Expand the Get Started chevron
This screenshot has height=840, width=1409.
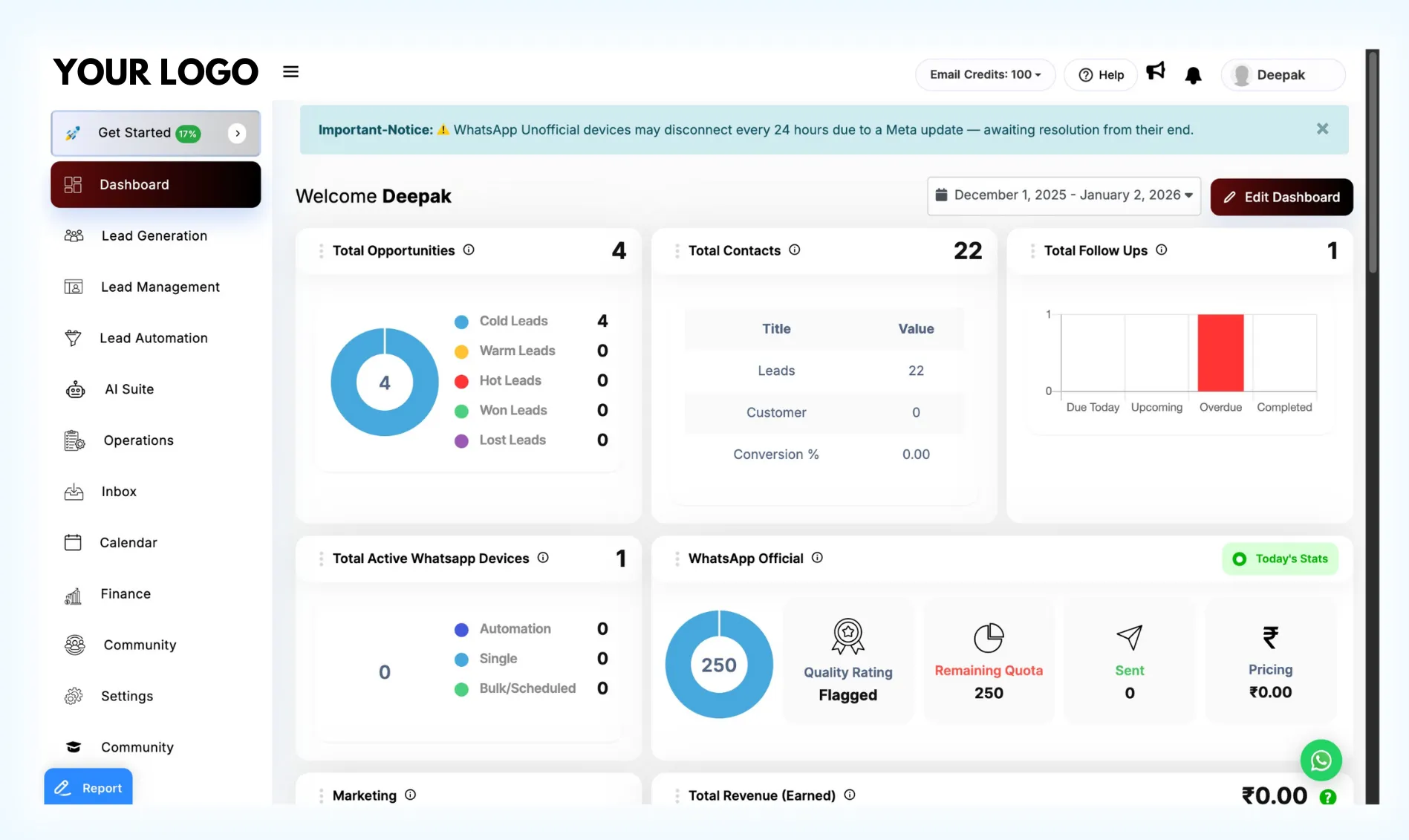pyautogui.click(x=237, y=134)
